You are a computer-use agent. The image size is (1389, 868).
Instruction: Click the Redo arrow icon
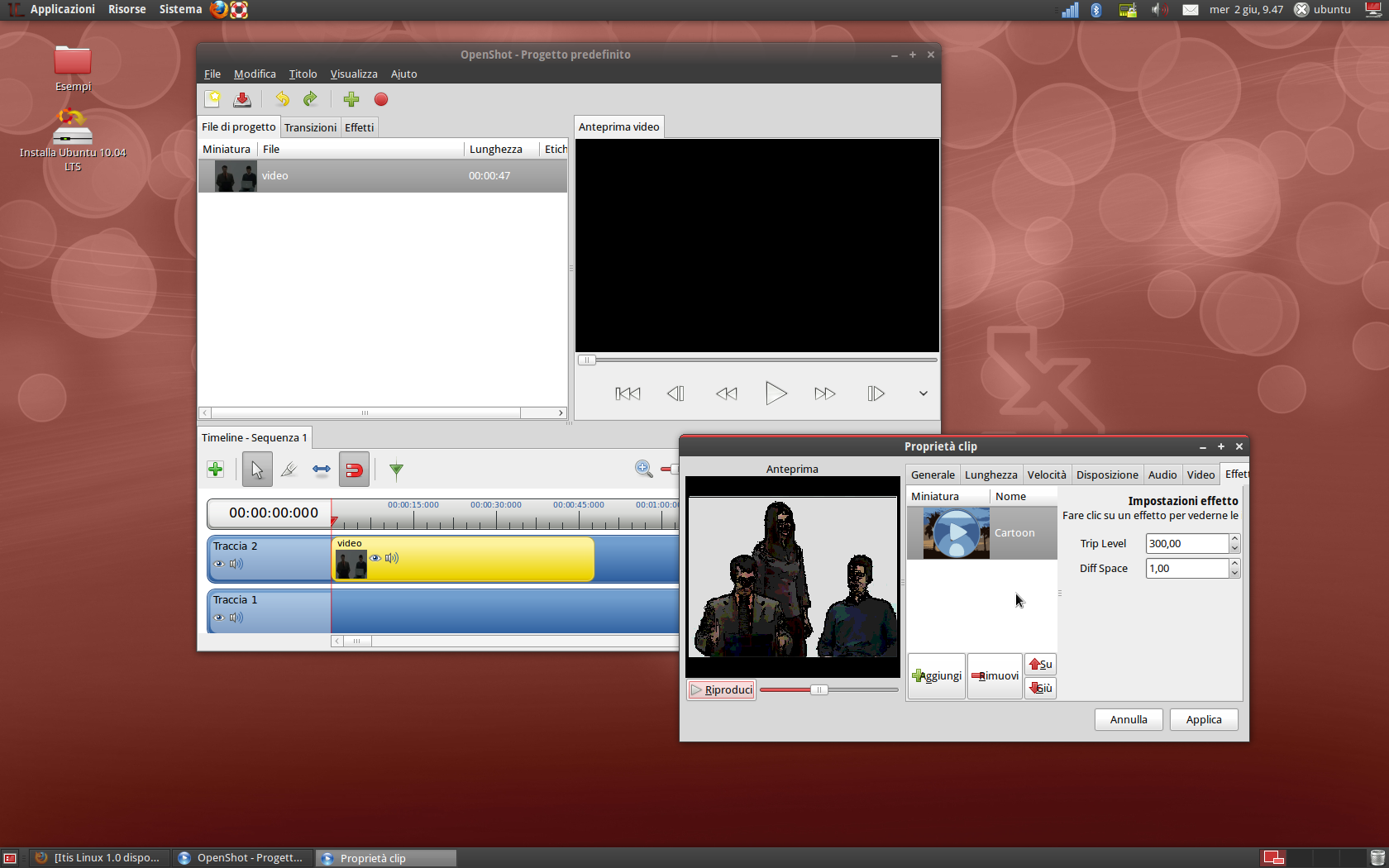tap(310, 99)
